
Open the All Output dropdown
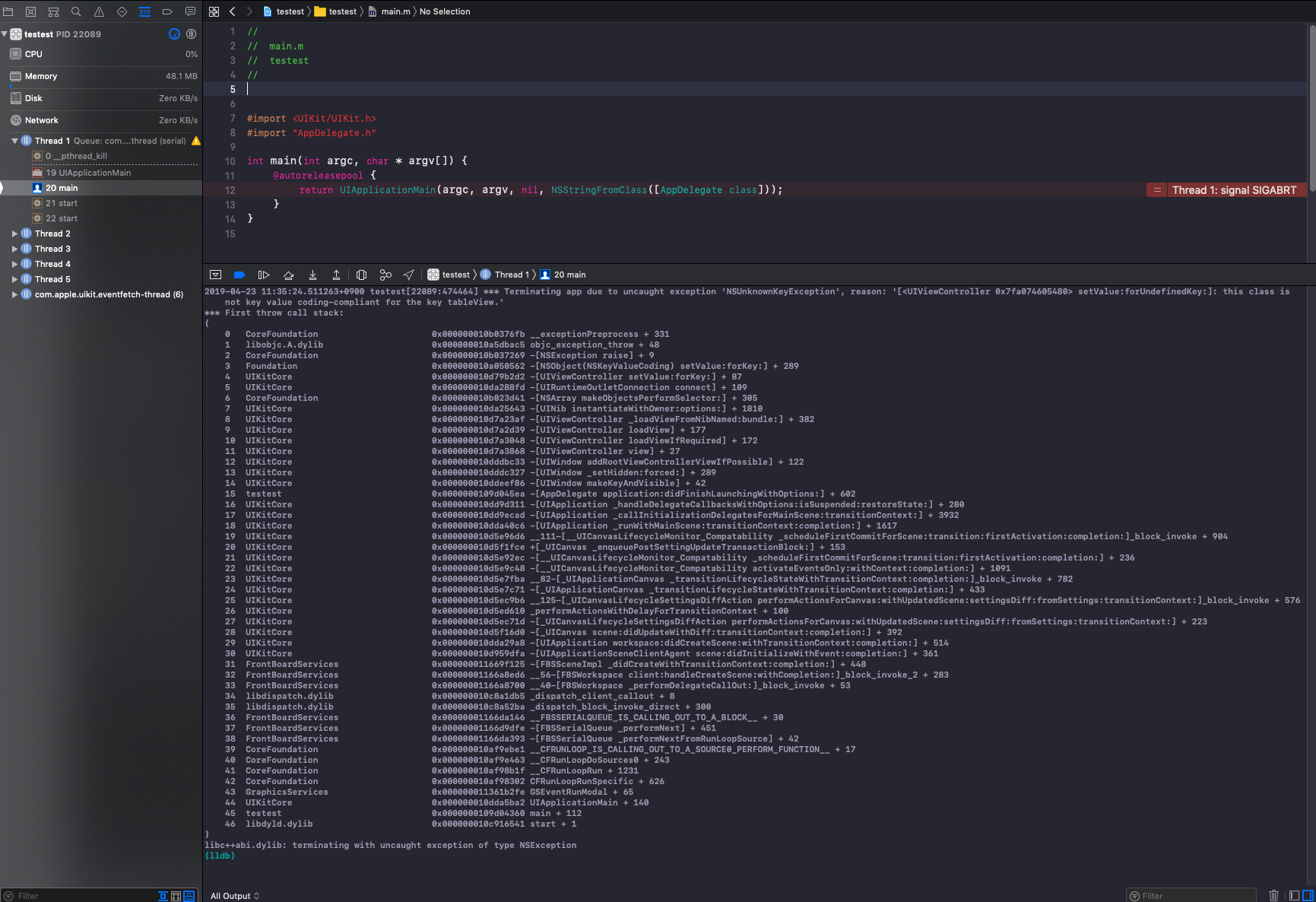234,896
